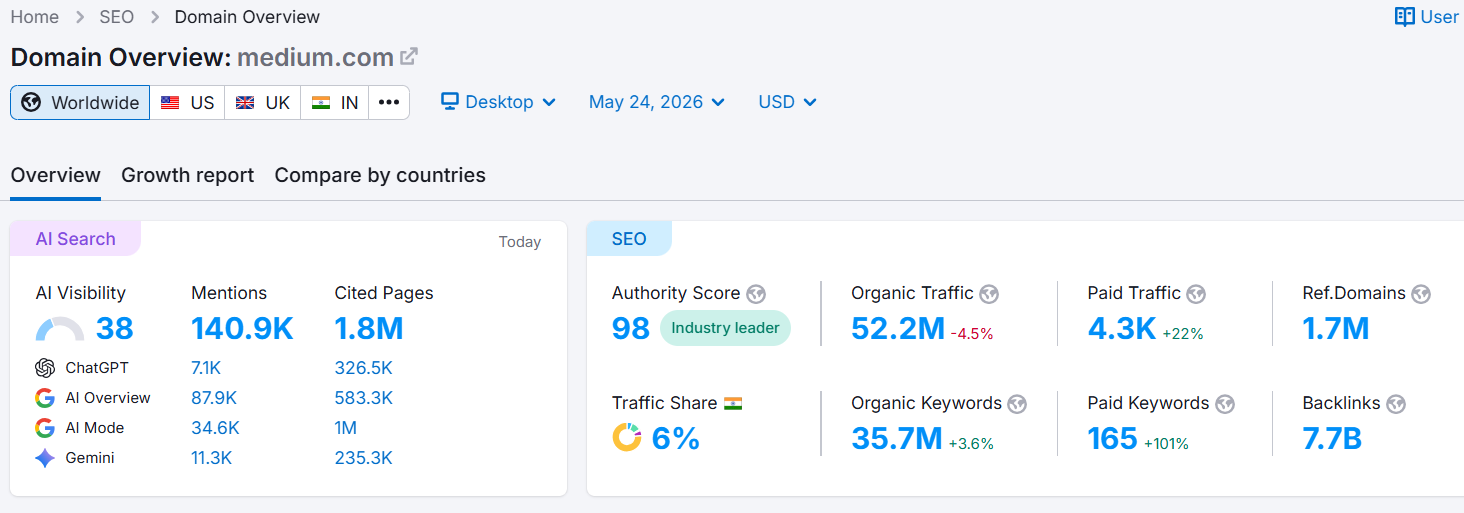
Task: Click the India flag in country selector
Action: 321,103
